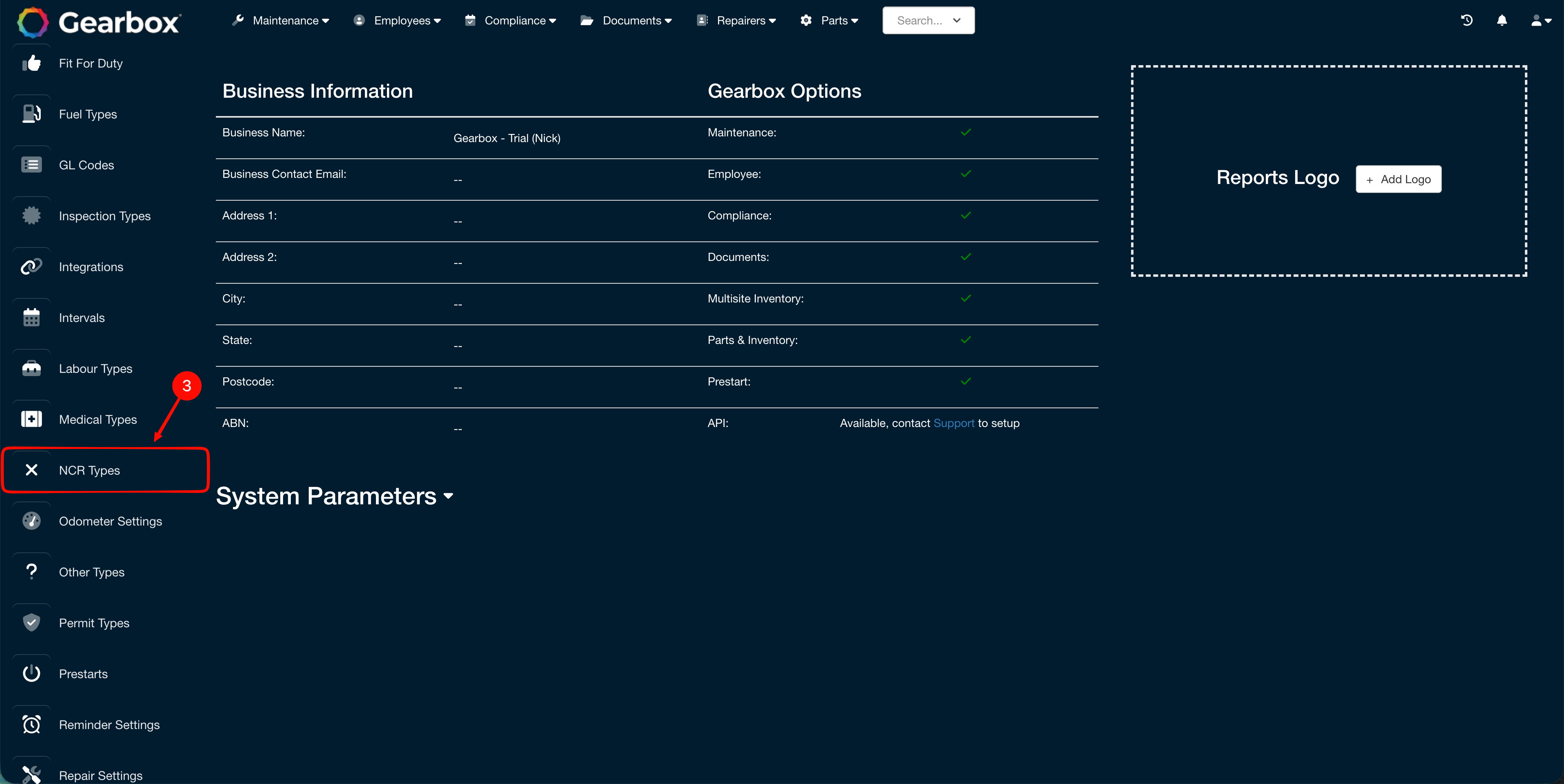Open the Search combo box

pos(928,21)
